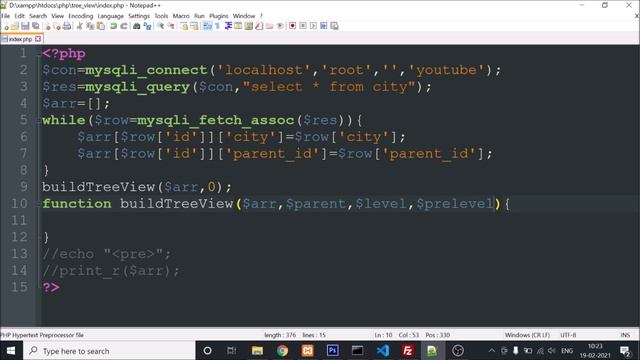Open the Edit menu

point(20,16)
